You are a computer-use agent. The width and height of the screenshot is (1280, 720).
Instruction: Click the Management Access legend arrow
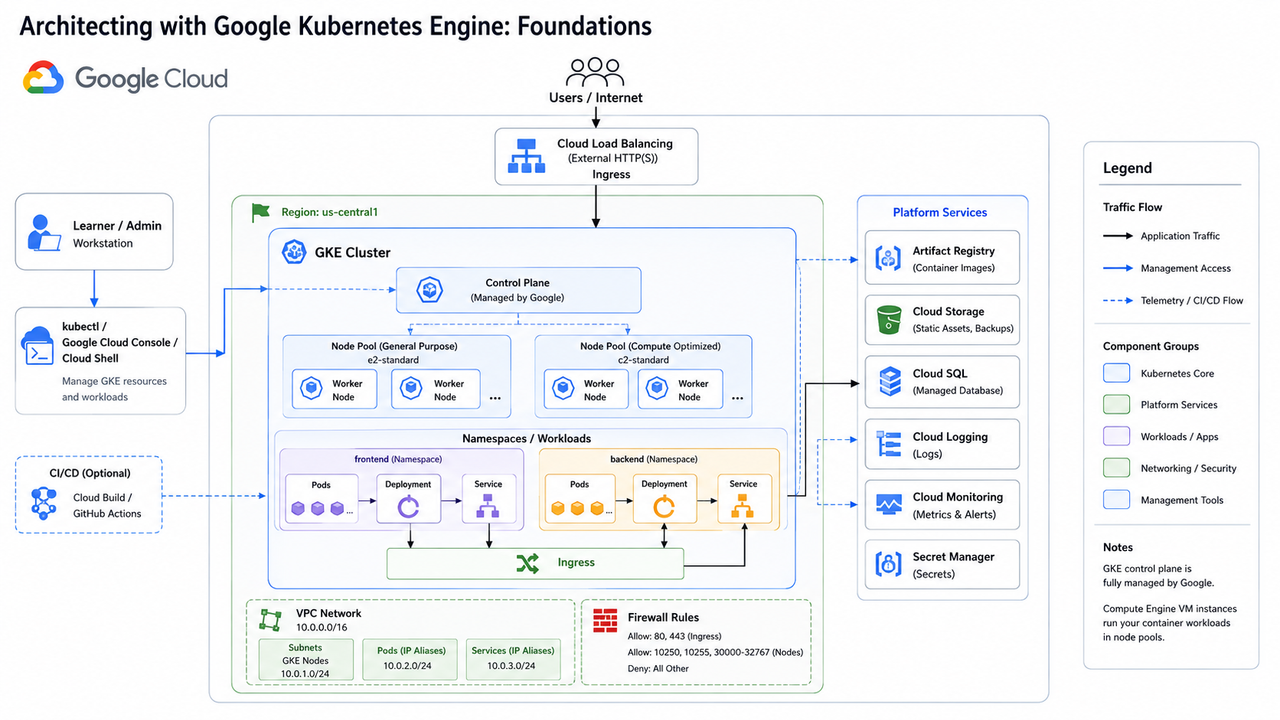pos(1117,268)
